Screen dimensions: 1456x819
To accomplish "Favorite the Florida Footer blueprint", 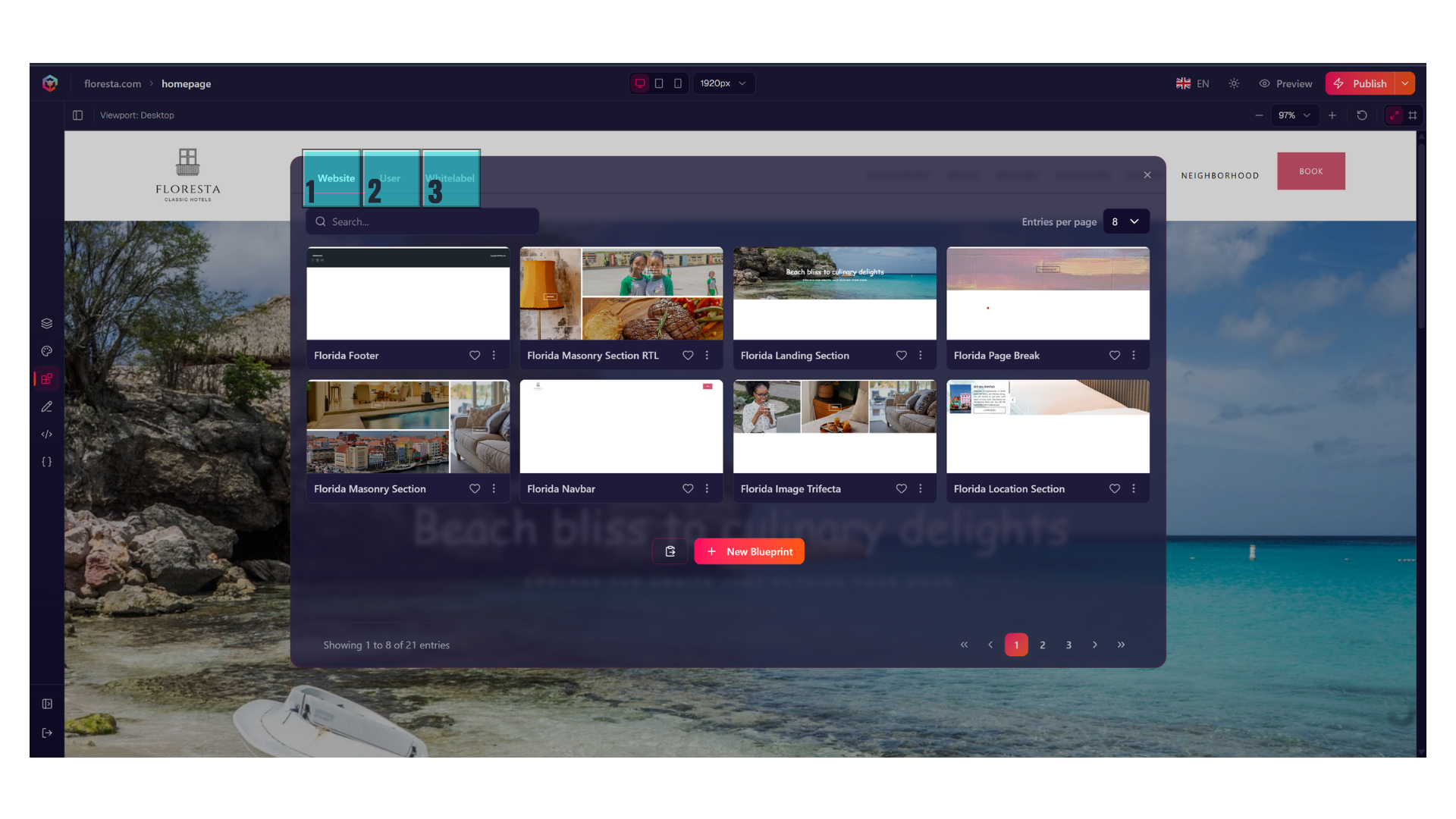I will click(475, 356).
